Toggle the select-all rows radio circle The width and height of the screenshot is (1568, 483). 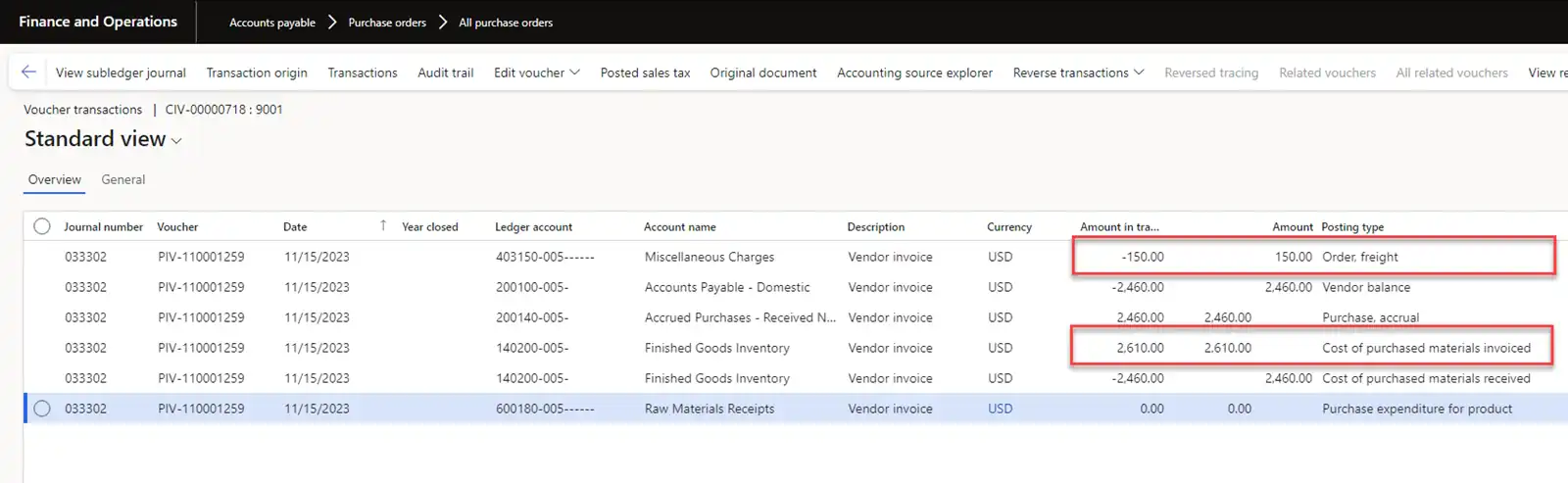42,226
